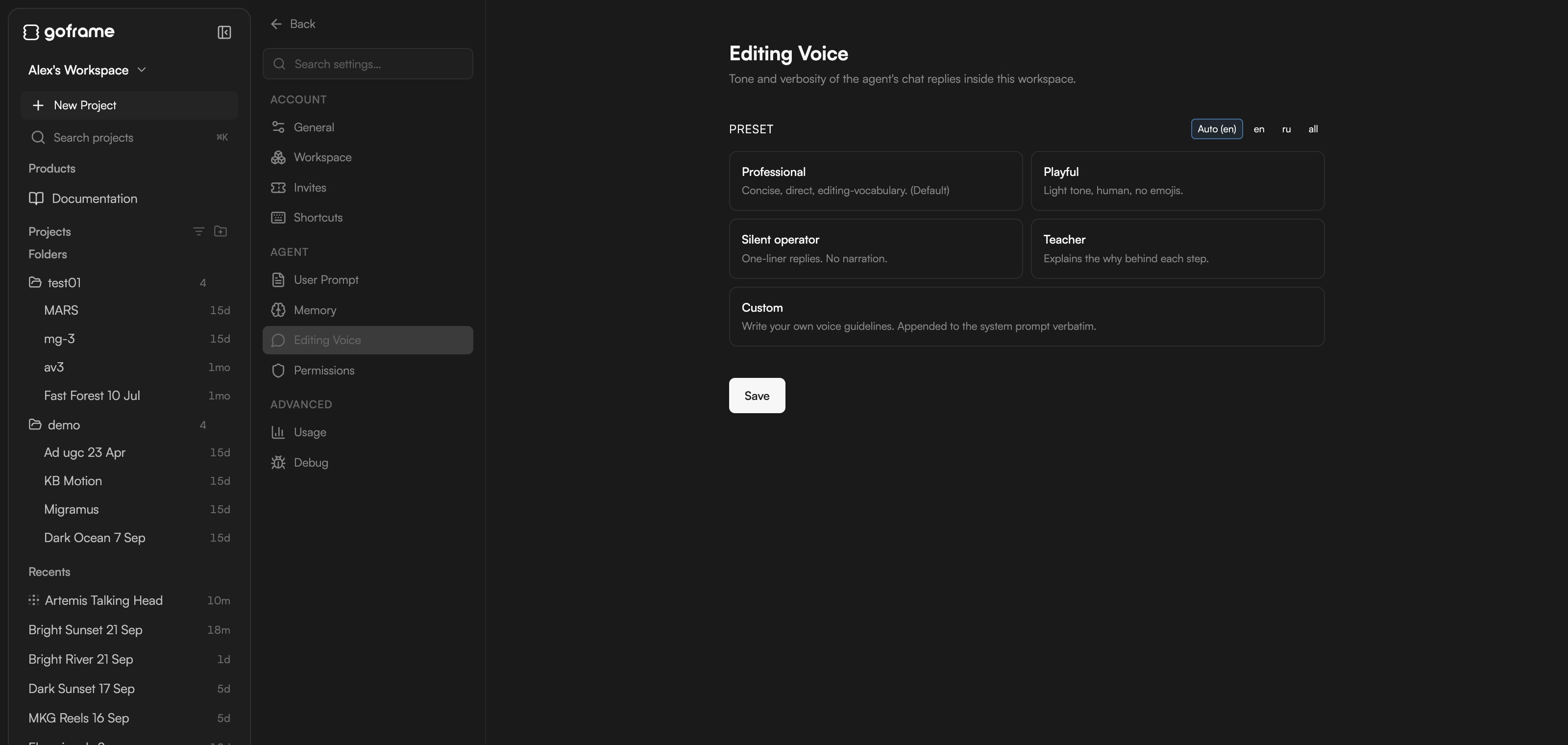Open recent MKG Reels 16 Sep
This screenshot has height=745, width=1568.
[x=129, y=718]
